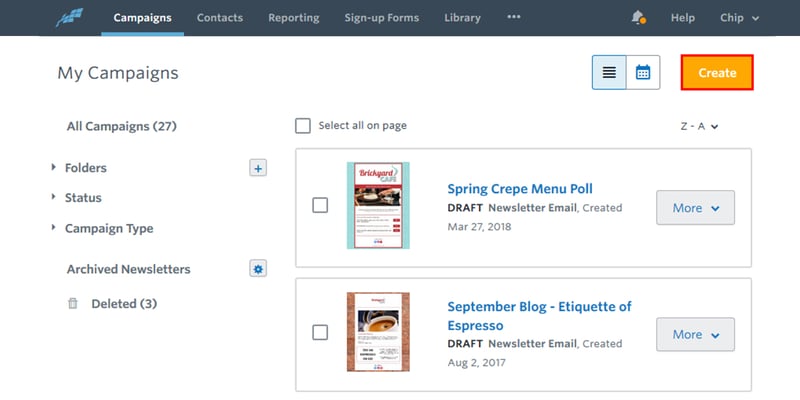The height and width of the screenshot is (400, 800).
Task: Open More dropdown for Spring Crepe Menu Poll
Action: [695, 208]
